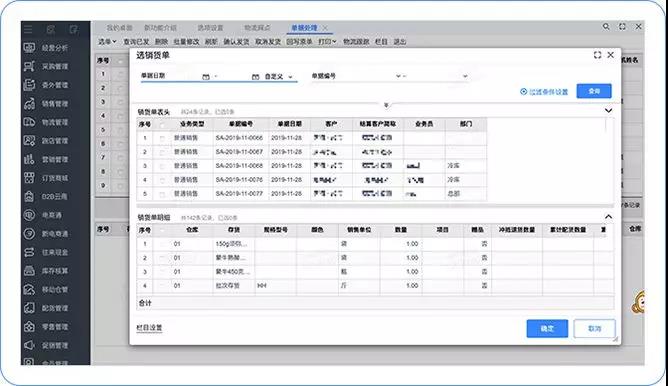This screenshot has width=668, height=386.
Task: Open 经营分析 module in sidebar
Action: click(x=46, y=48)
